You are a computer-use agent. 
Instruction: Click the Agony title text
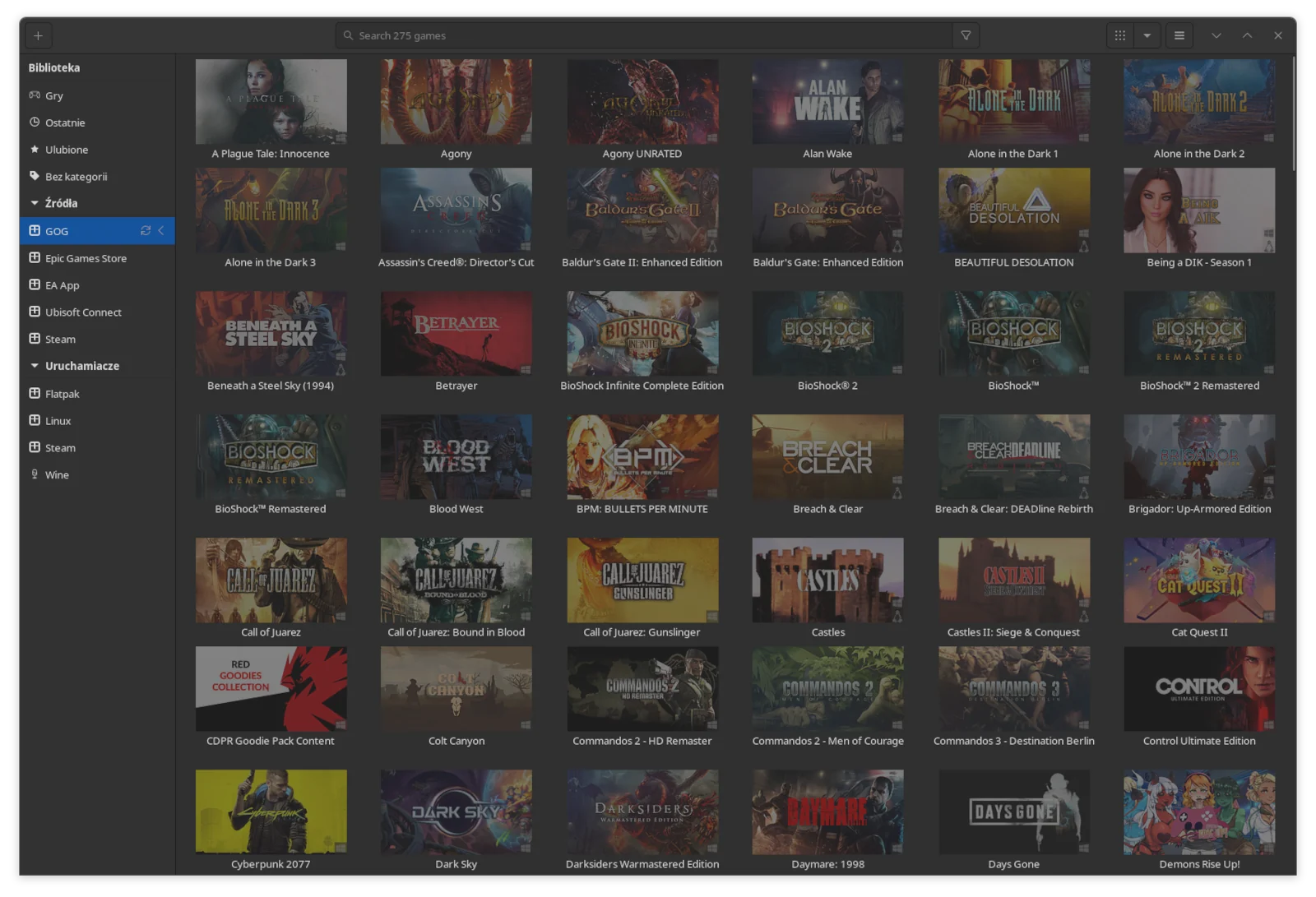pos(456,154)
